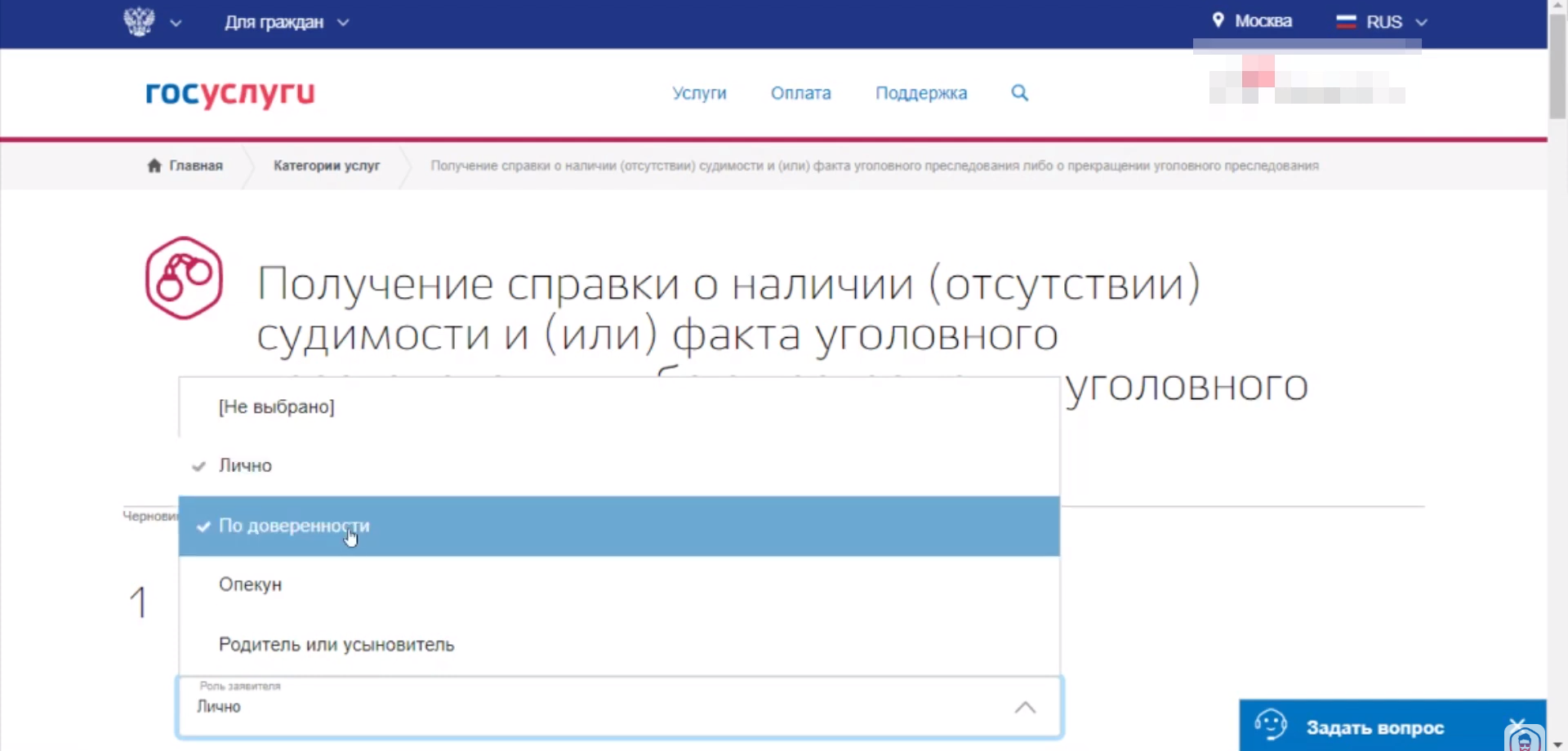This screenshot has width=1568, height=751.
Task: Go to the Оплата page
Action: pyautogui.click(x=800, y=93)
